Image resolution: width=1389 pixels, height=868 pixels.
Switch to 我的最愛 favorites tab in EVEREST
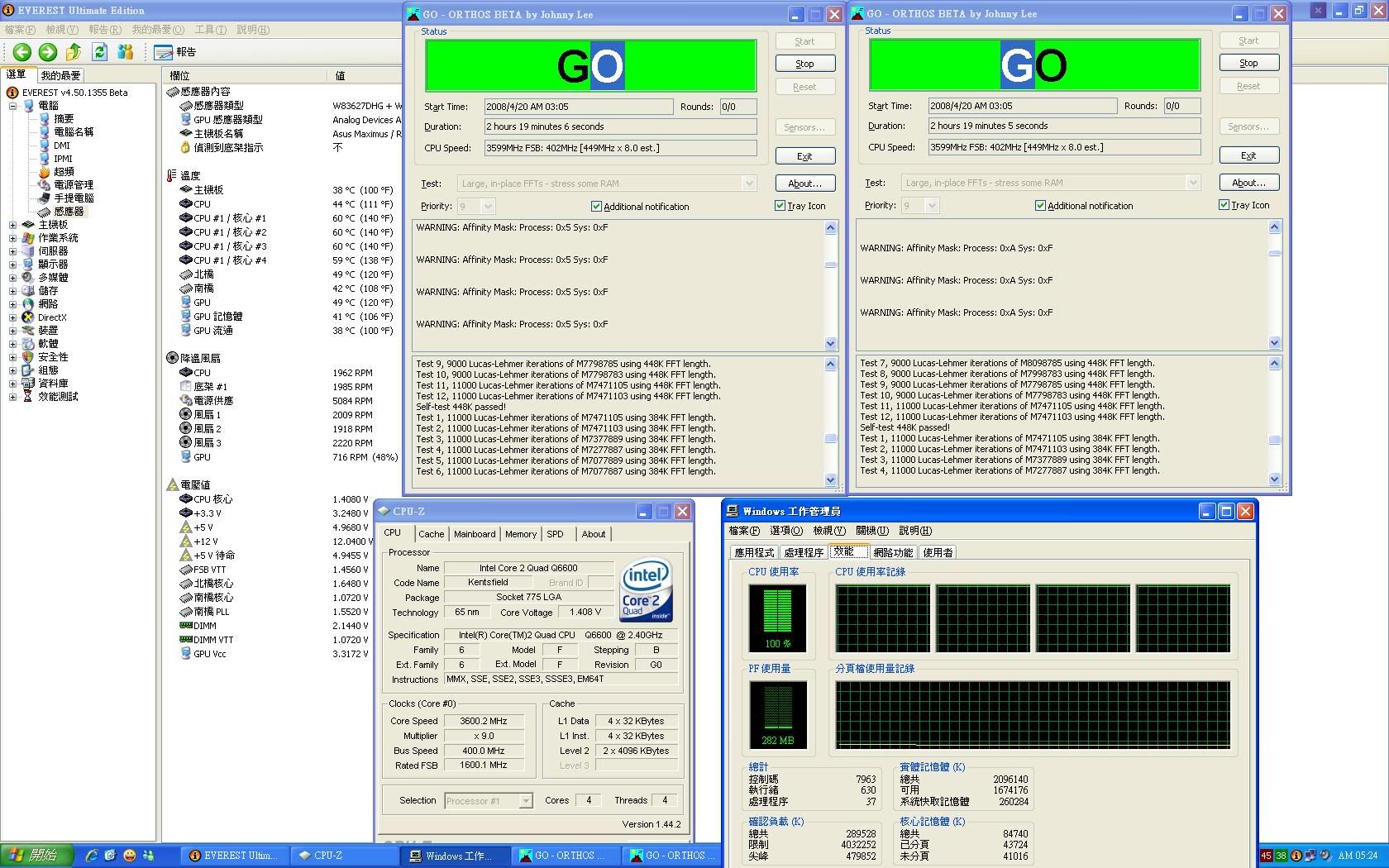[x=60, y=75]
